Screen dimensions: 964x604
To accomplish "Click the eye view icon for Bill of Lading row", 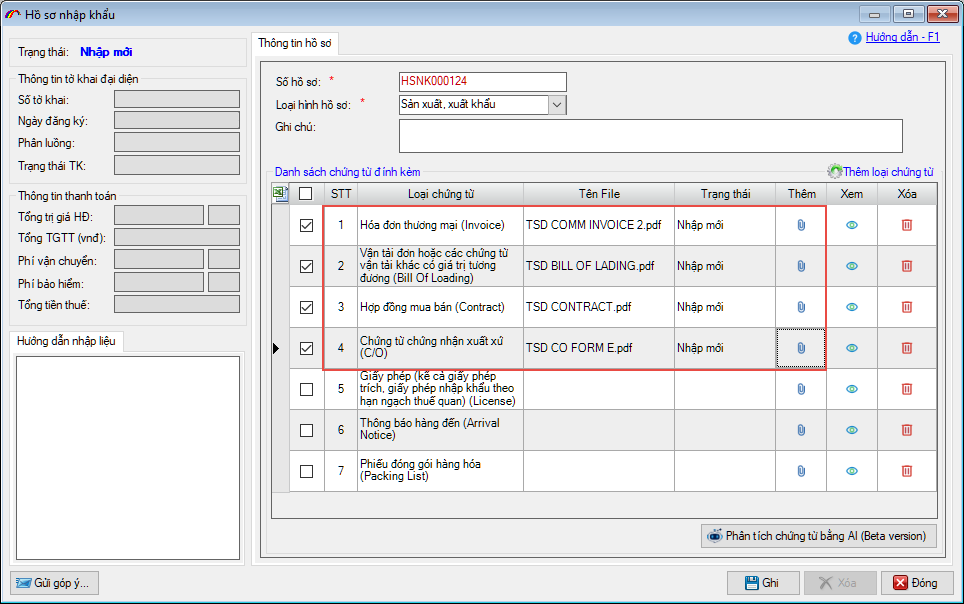I will point(852,266).
